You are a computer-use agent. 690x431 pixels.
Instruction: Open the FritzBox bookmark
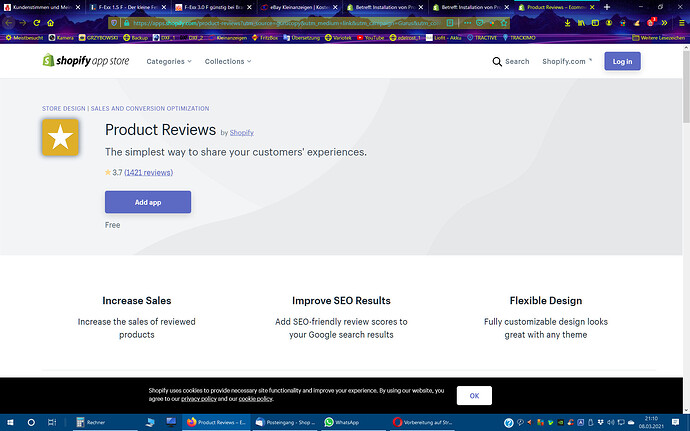pyautogui.click(x=265, y=38)
